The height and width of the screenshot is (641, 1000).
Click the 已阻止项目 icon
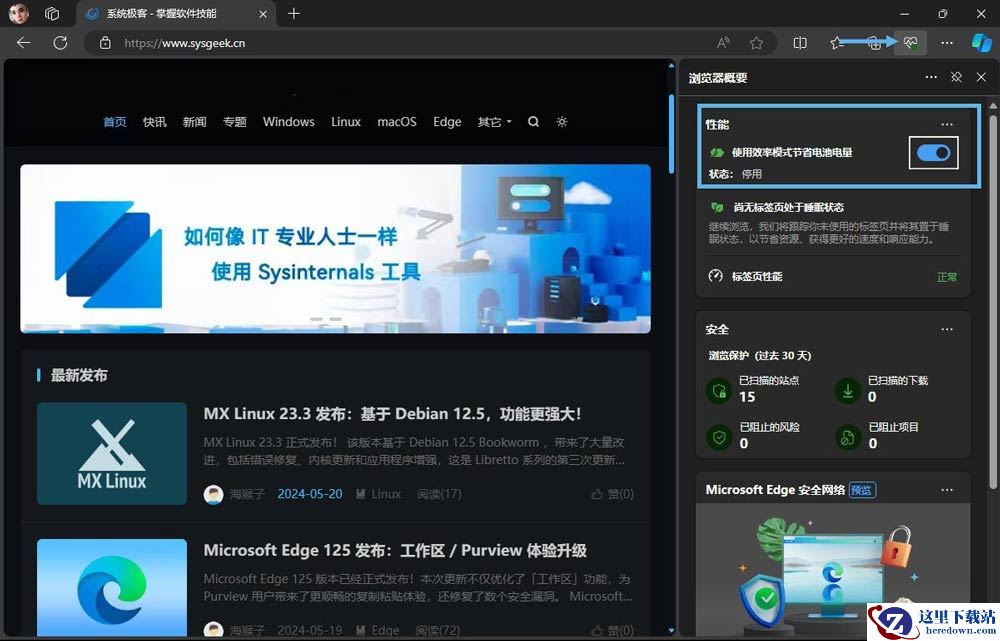pyautogui.click(x=848, y=438)
